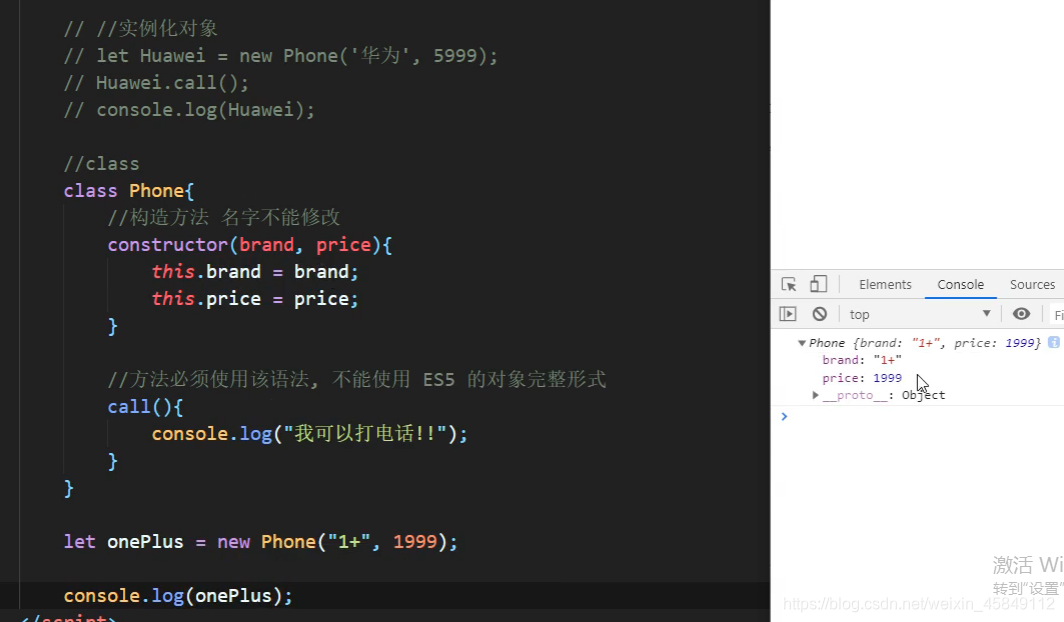Open the top JavaScript context dropdown

tap(919, 314)
